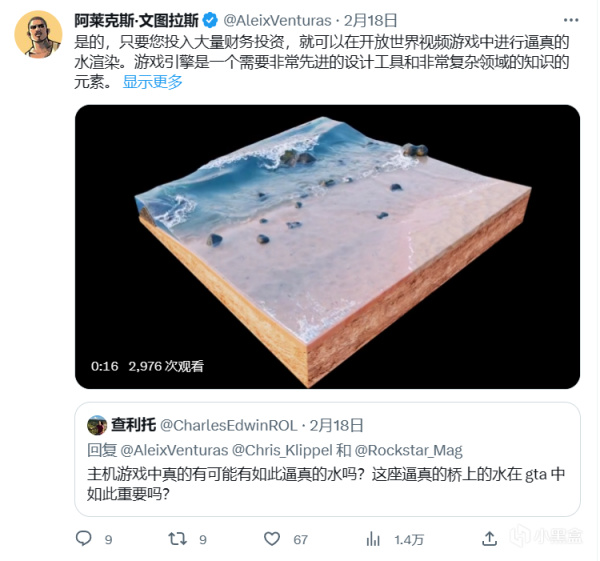Open 查利托 small avatar in quoted tweet
600x561 pixels.
click(x=97, y=425)
